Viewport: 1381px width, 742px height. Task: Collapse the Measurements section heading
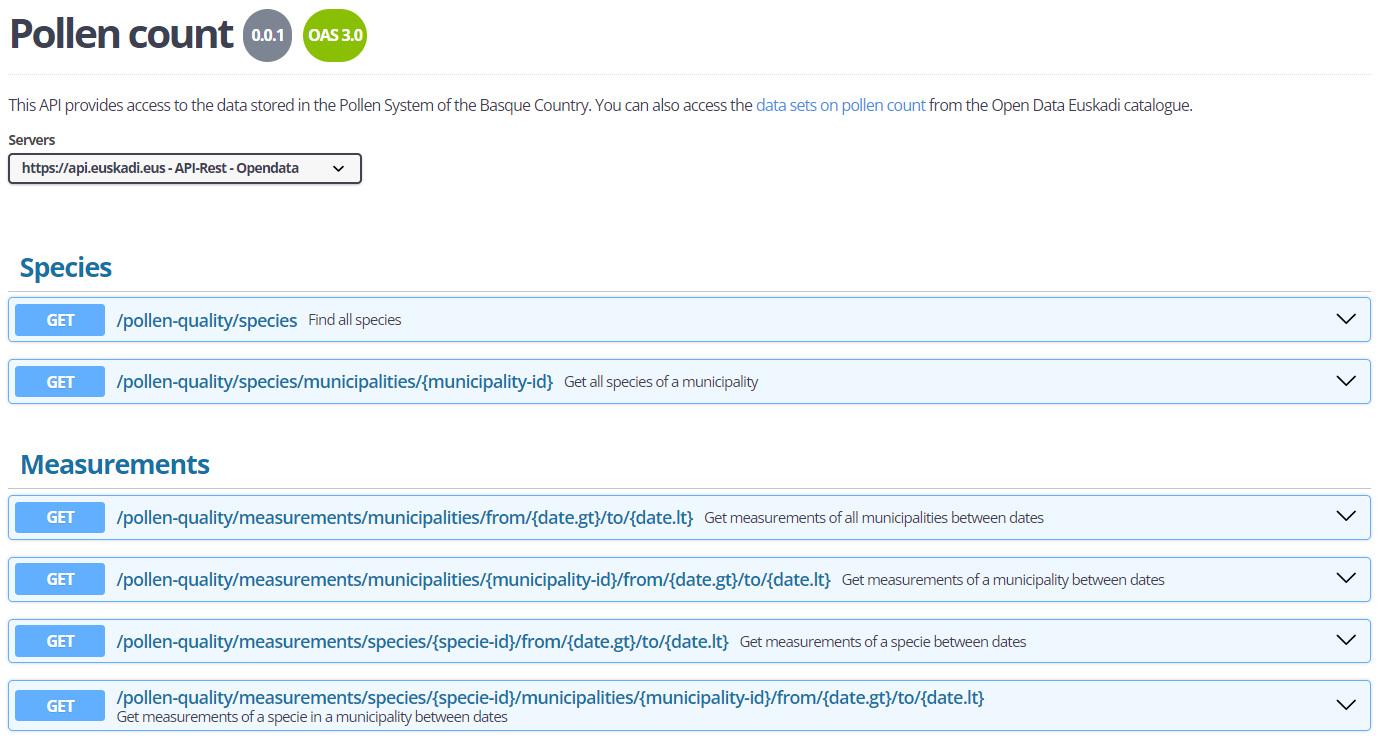[x=115, y=465]
